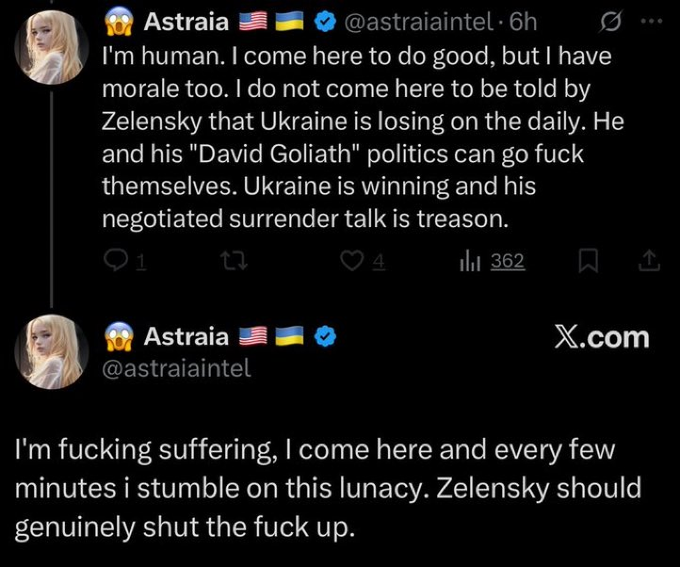Screen dimensions: 680x567
Task: Click the Astraia display name in lower post
Action: [186, 337]
